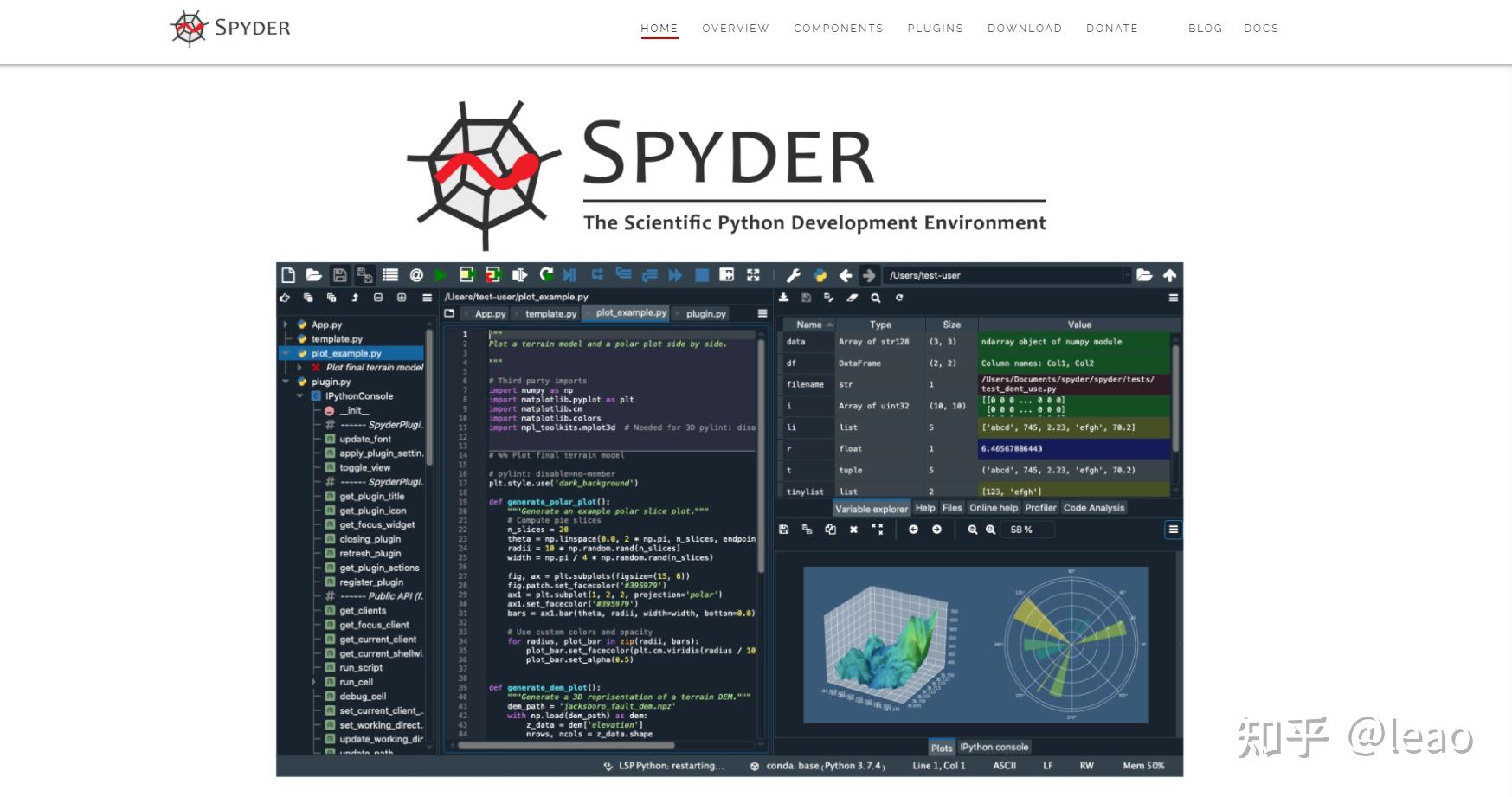Switch to the Profiler tab
The image size is (1512, 797).
click(1040, 508)
